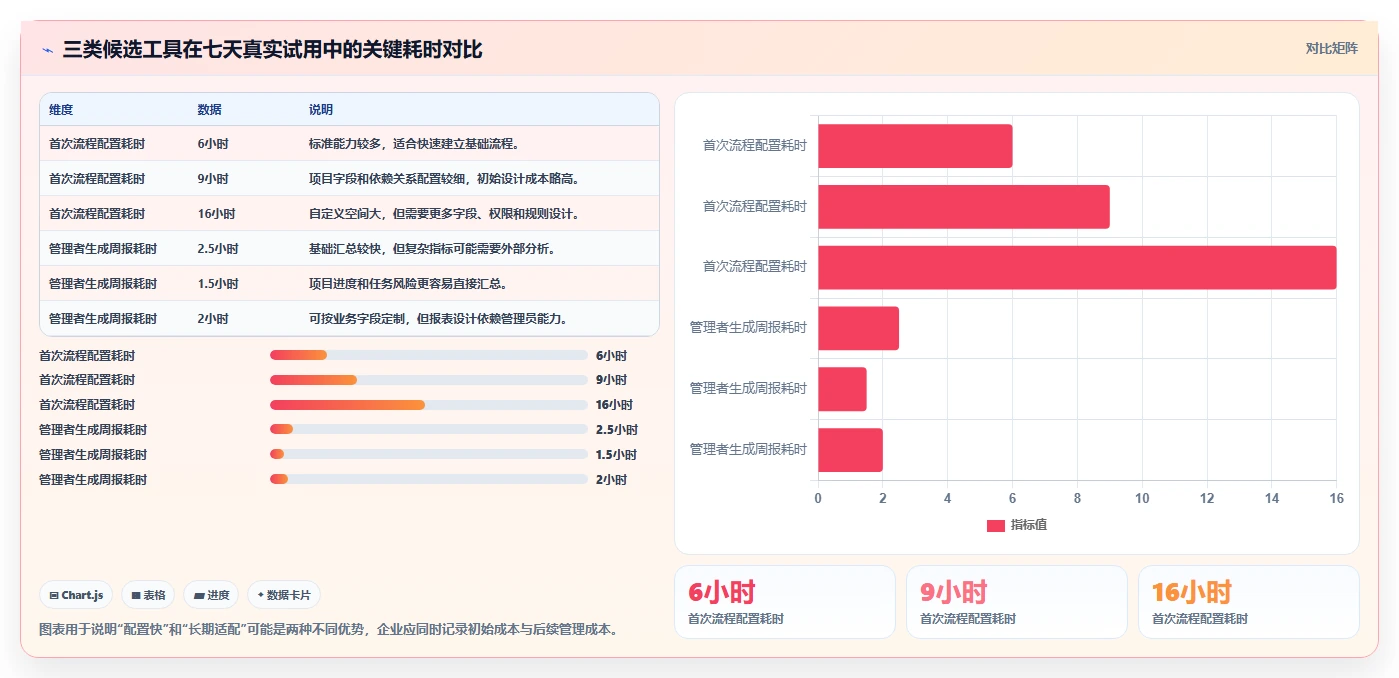Screen dimensions: 1399x678
Task: Click the description 可按业务字段定制，但报表设计依赖管理员能力
Action: pos(439,319)
